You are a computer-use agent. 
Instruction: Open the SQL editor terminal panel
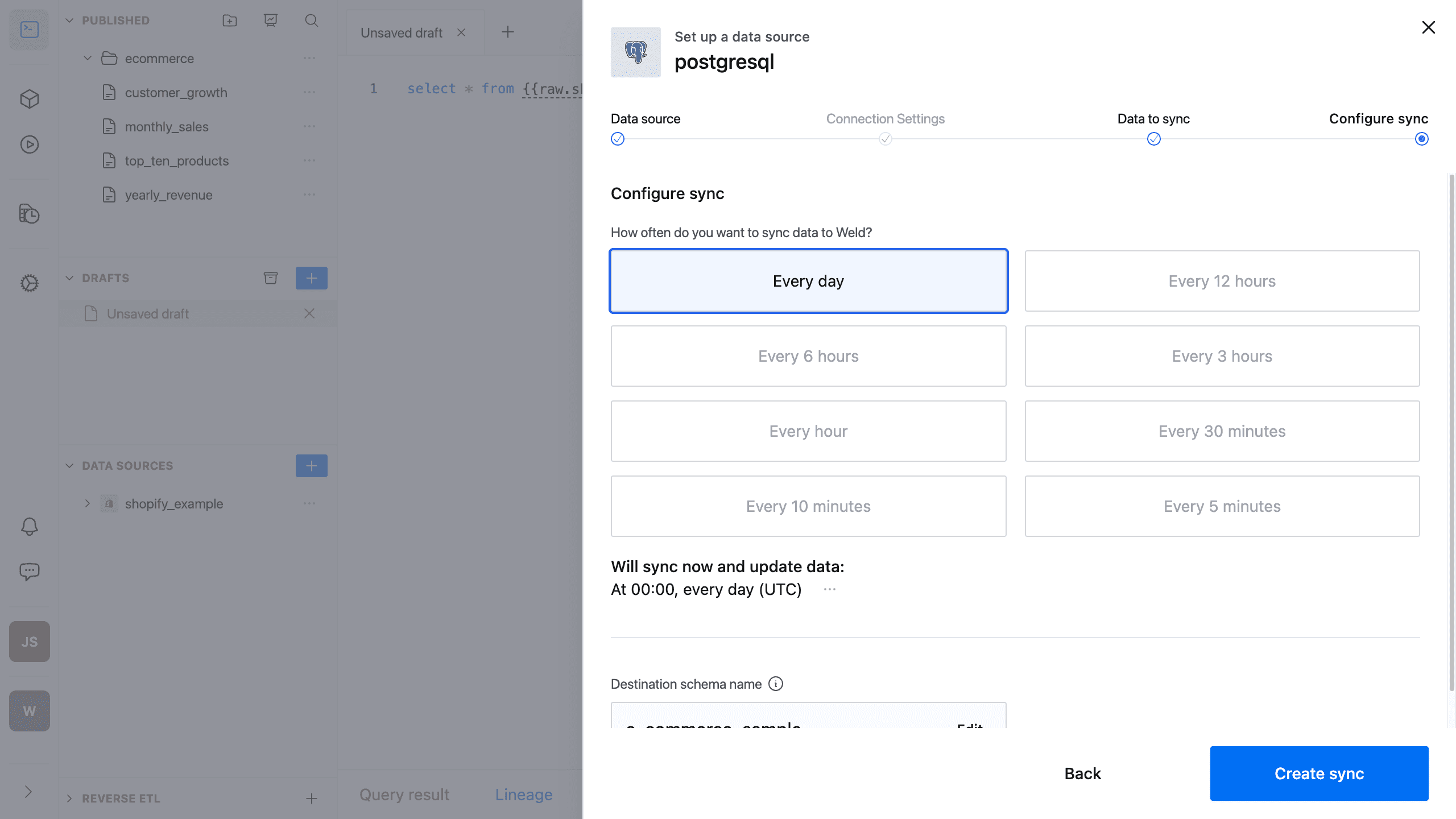pos(29,30)
